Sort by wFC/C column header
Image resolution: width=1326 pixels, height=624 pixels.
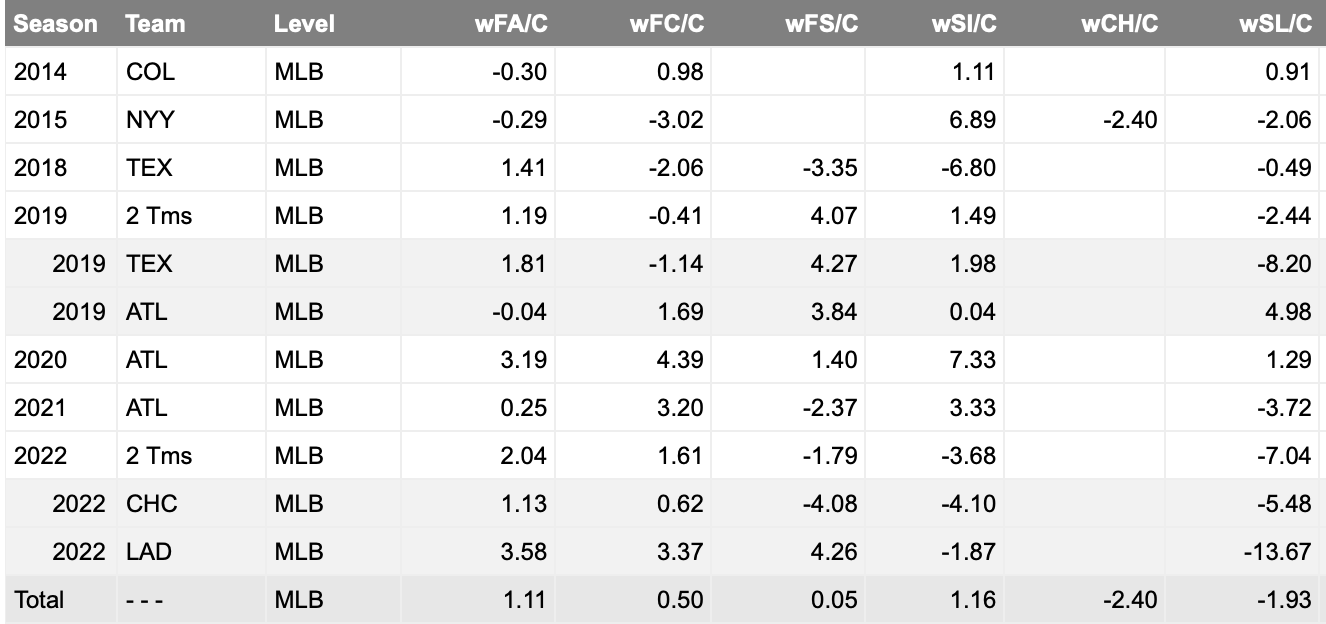(666, 24)
